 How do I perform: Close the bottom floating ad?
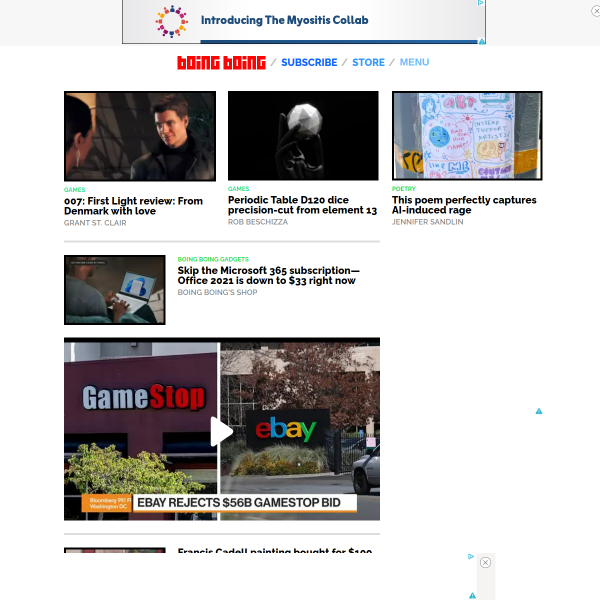pyautogui.click(x=485, y=562)
